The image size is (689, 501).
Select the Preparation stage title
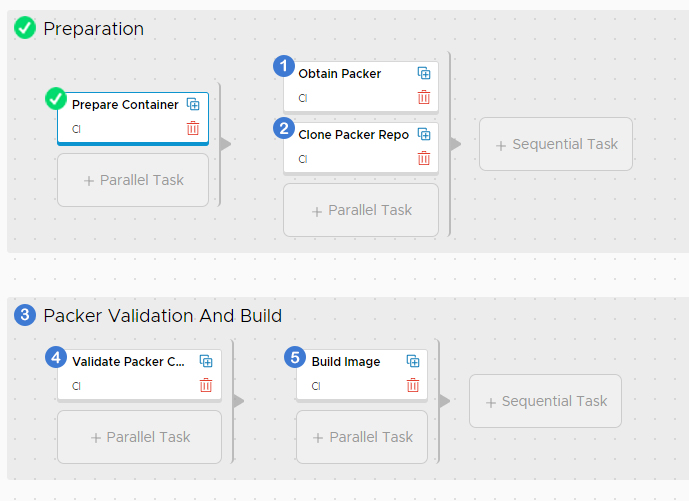pyautogui.click(x=93, y=29)
